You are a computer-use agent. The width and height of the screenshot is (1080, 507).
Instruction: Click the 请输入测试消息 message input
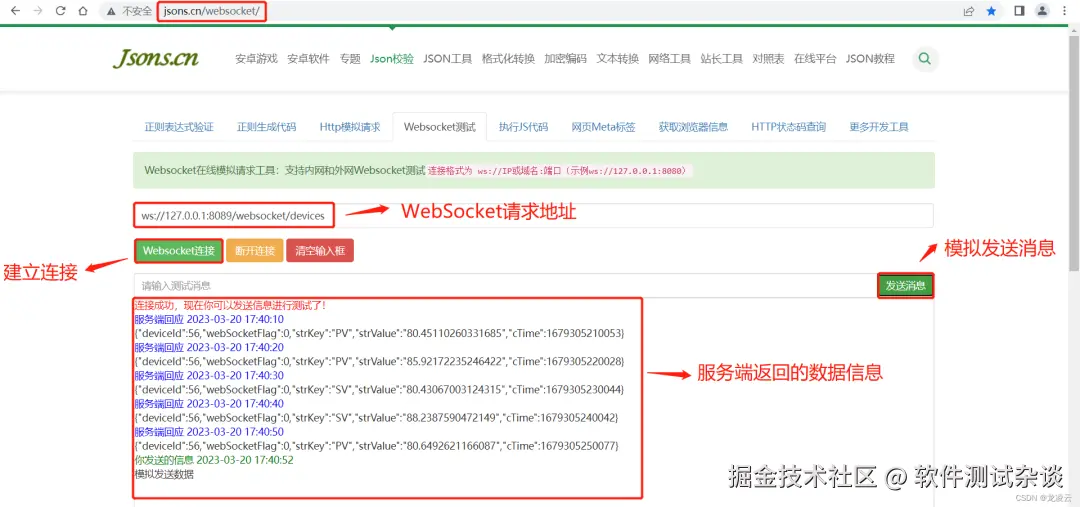[x=506, y=286]
